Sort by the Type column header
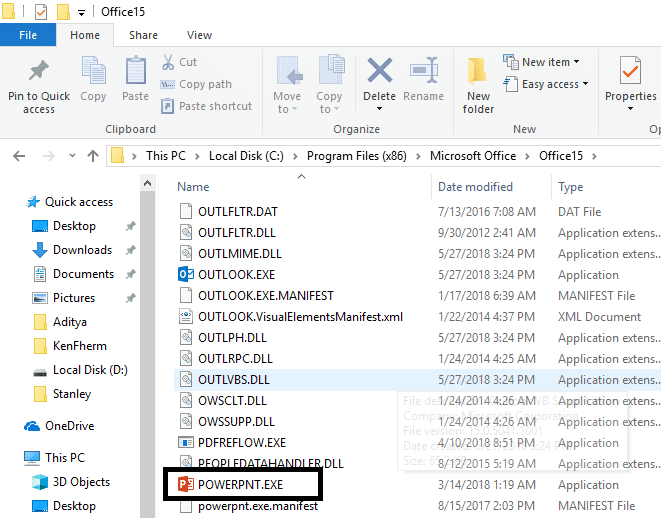 pos(570,187)
